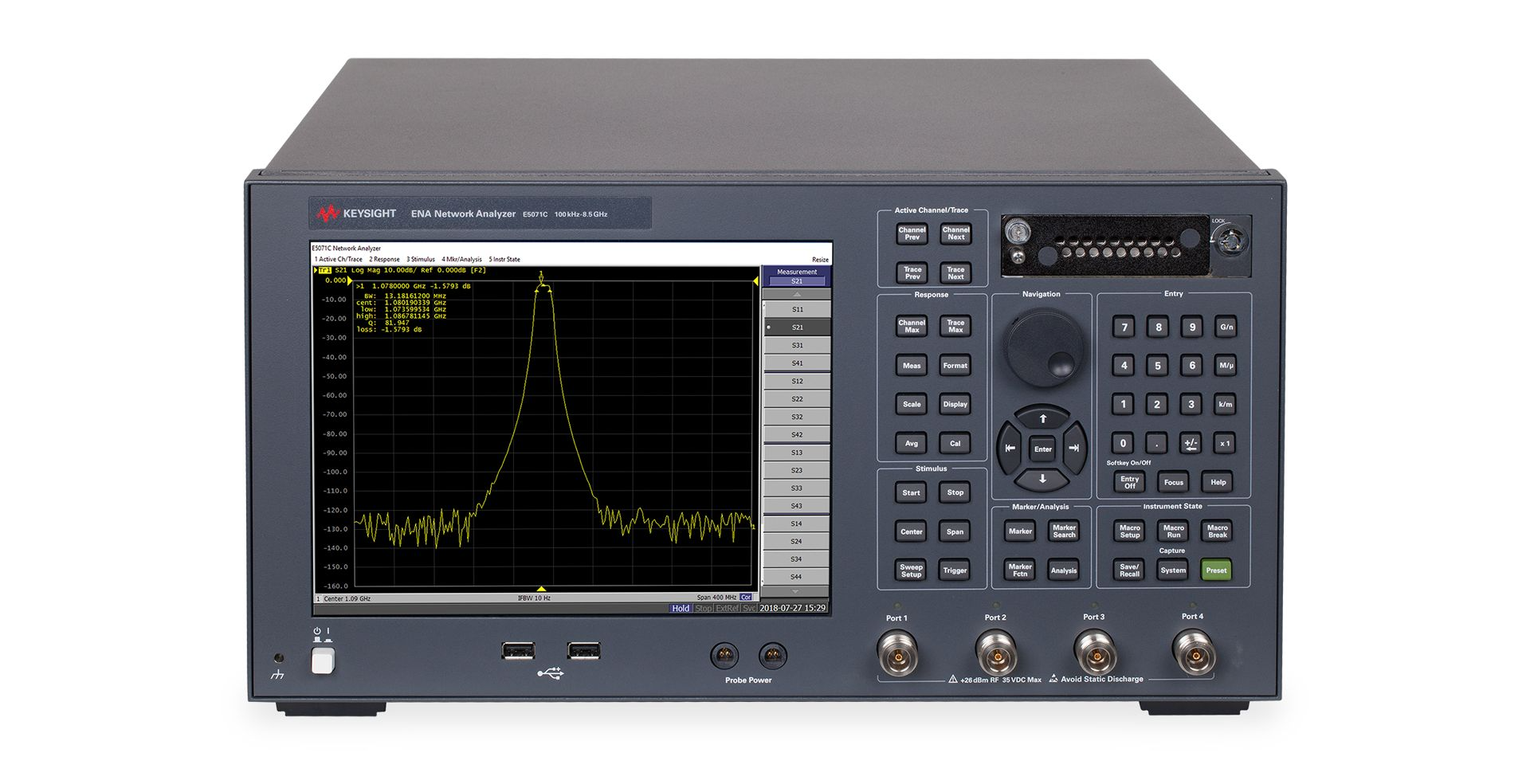This screenshot has height=784, width=1530.
Task: Open the 2 Response menu
Action: pos(384,260)
